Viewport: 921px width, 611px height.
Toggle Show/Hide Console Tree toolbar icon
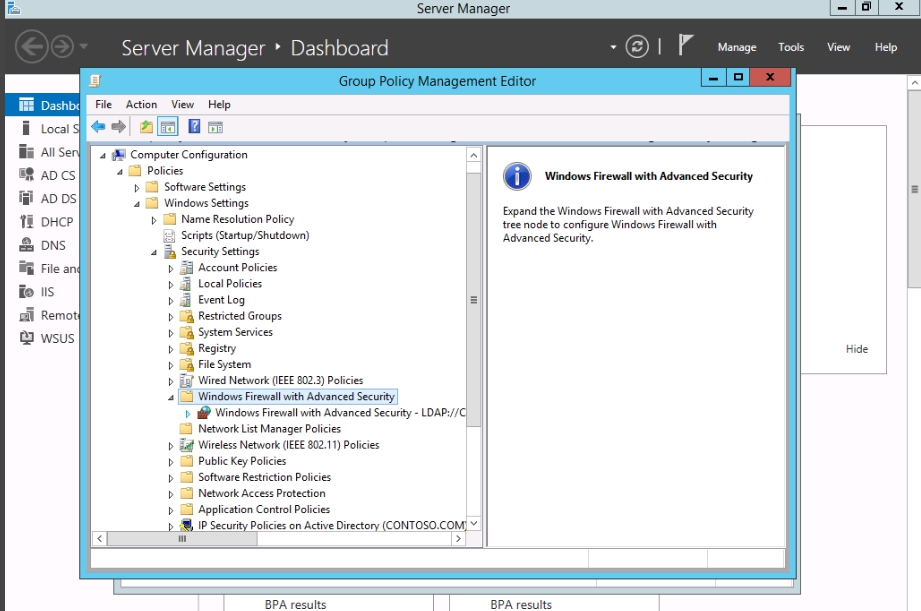tap(168, 126)
